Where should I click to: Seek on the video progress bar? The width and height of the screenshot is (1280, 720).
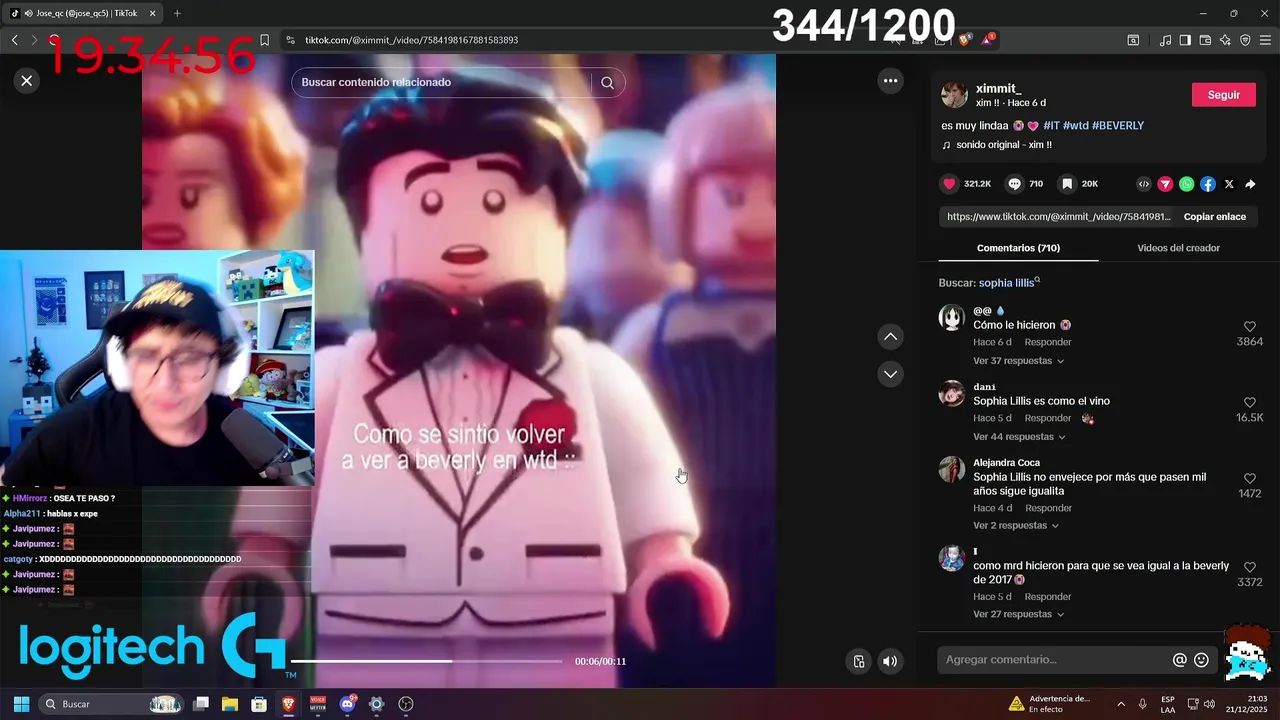(x=427, y=661)
